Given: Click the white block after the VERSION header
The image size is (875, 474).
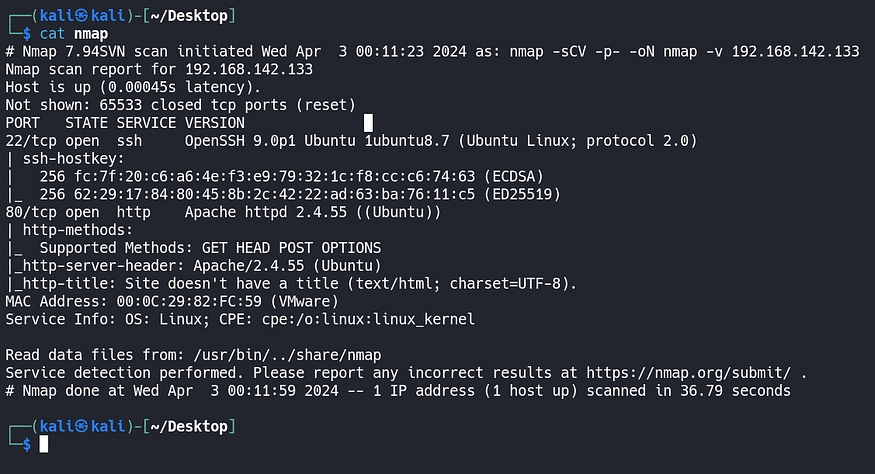Looking at the screenshot, I should [369, 123].
